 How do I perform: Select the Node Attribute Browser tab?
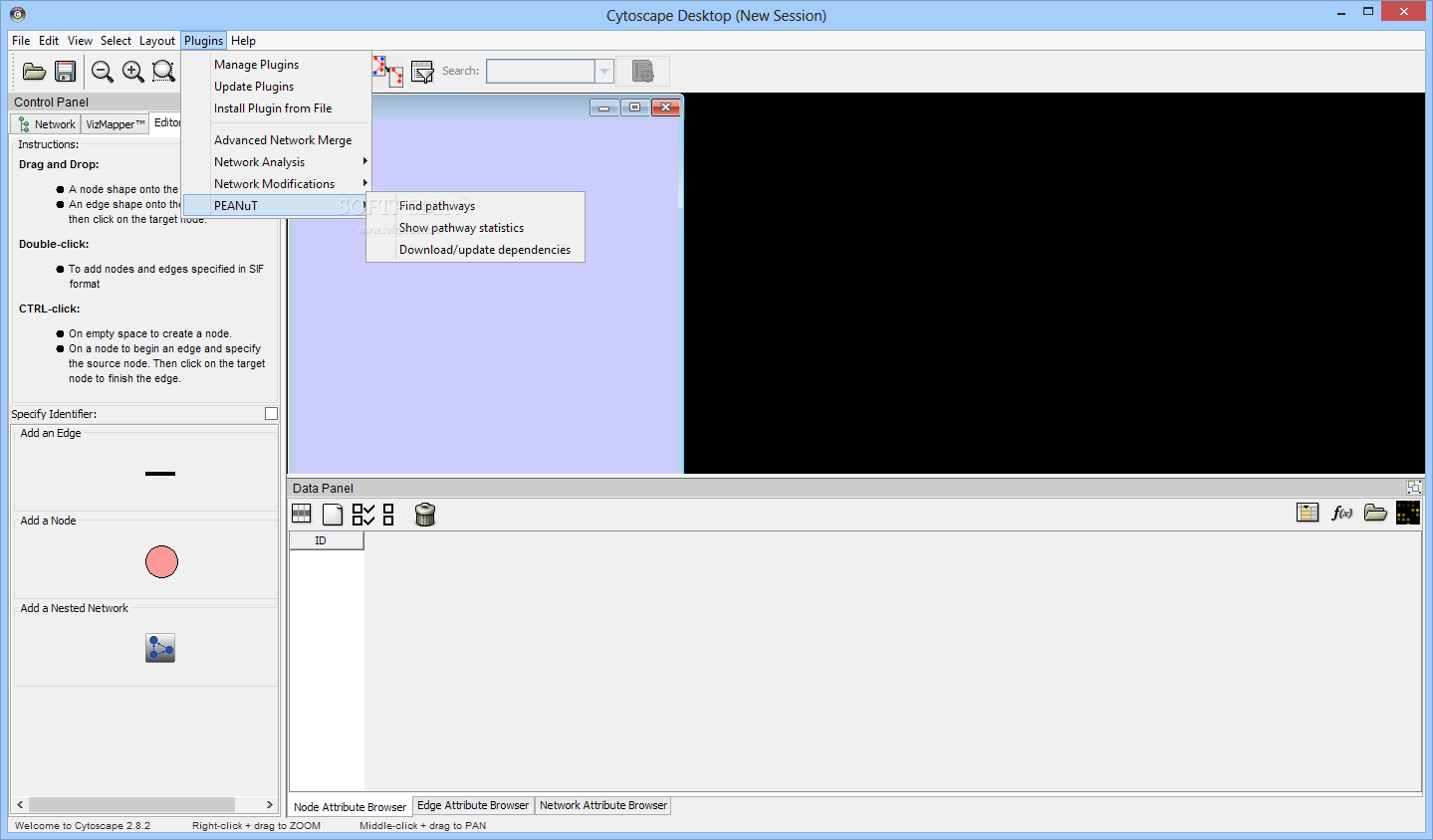(x=350, y=807)
